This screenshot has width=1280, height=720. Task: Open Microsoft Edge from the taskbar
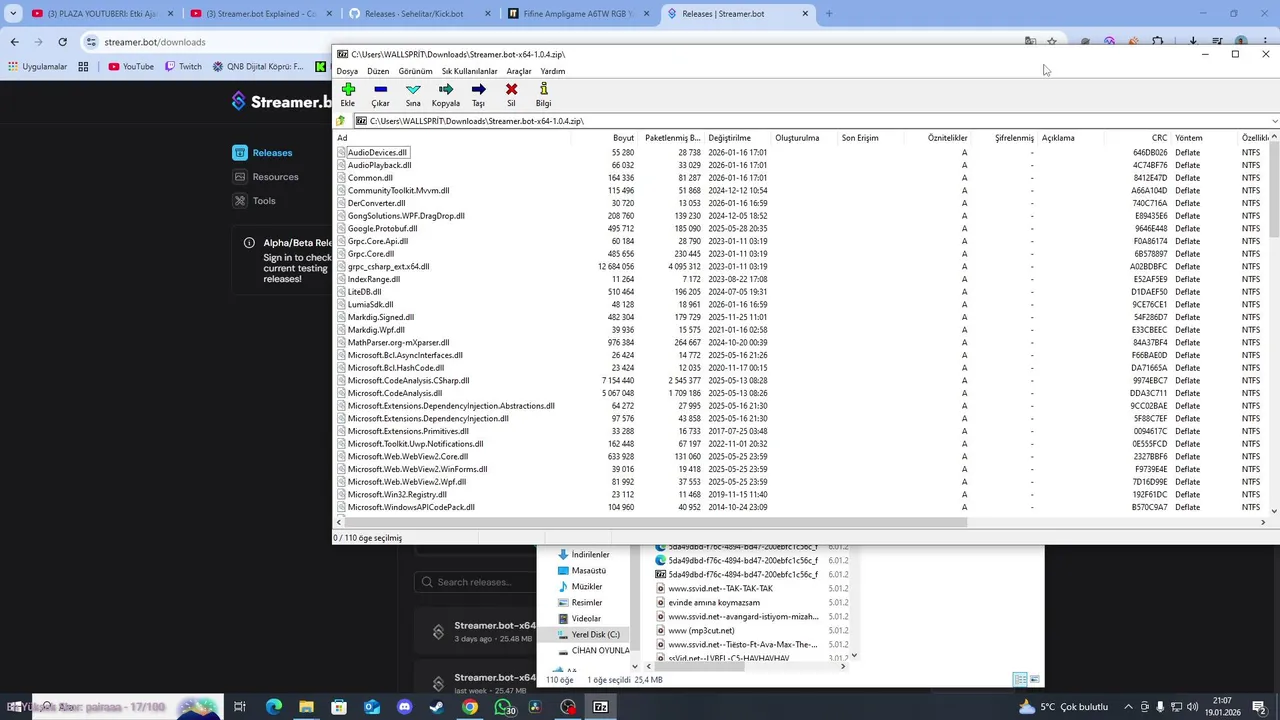coord(273,707)
